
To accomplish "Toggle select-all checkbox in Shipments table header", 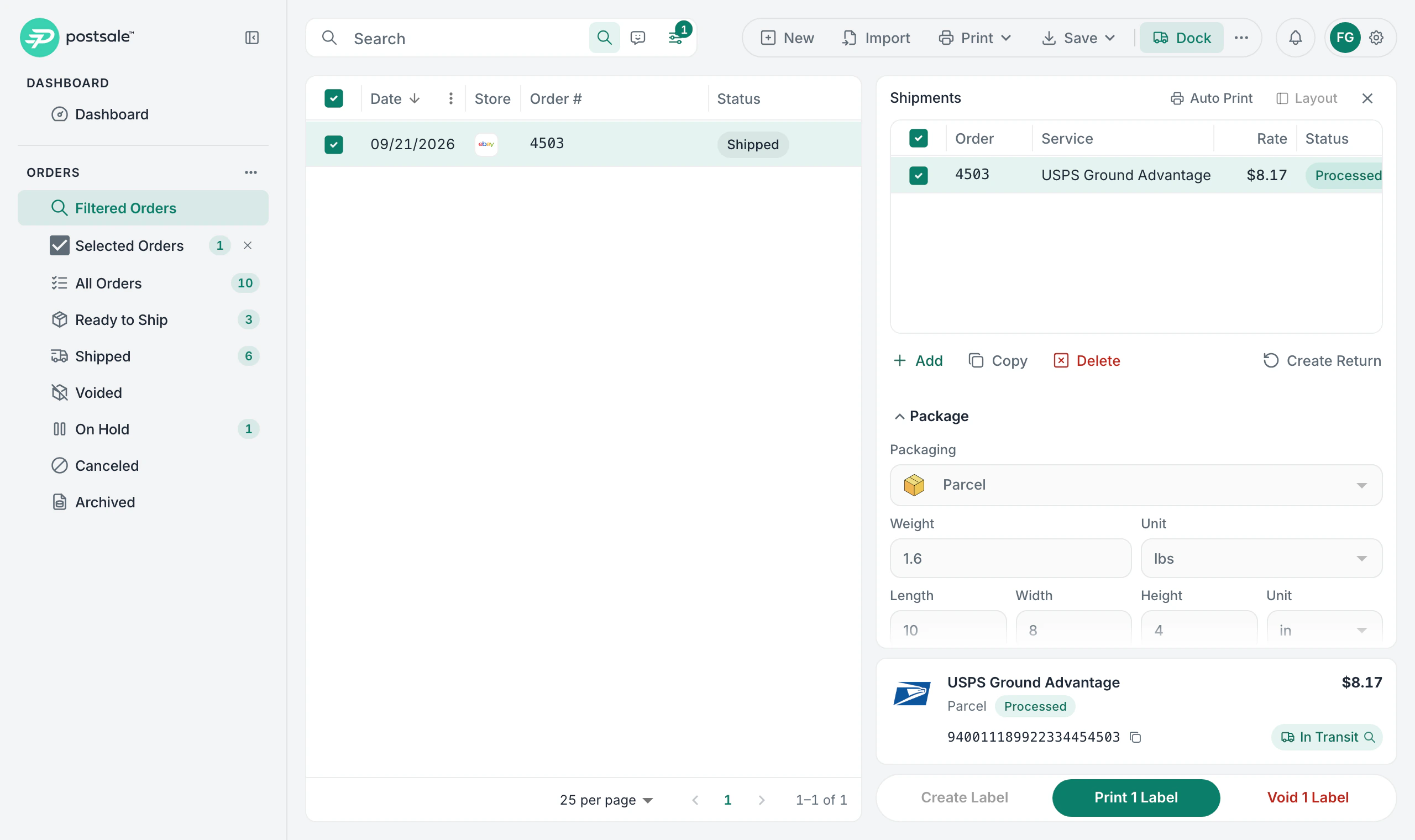I will coord(918,138).
